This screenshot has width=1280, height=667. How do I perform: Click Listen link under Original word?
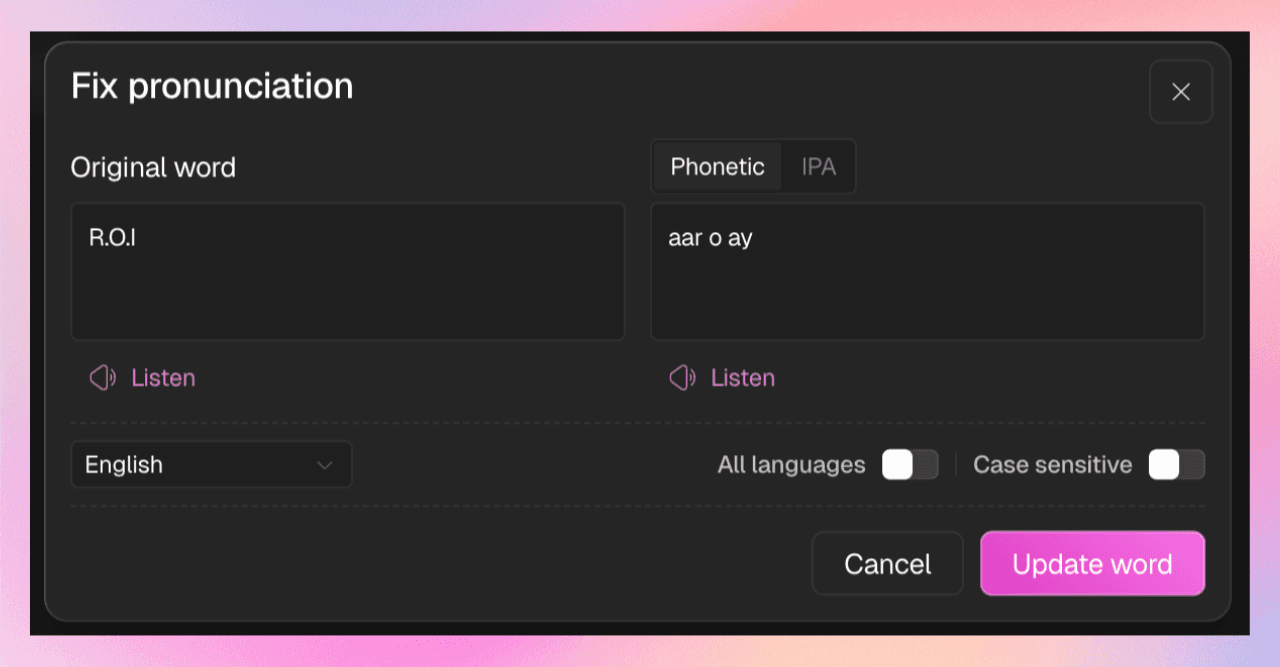(x=163, y=378)
